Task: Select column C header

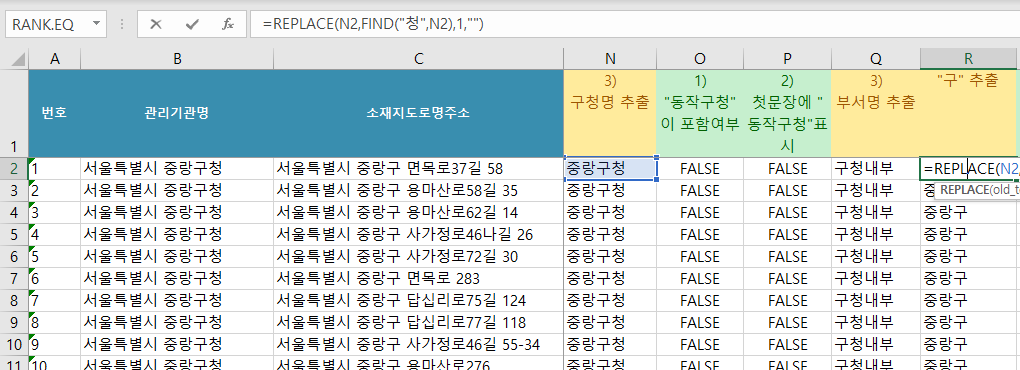Action: (418, 59)
